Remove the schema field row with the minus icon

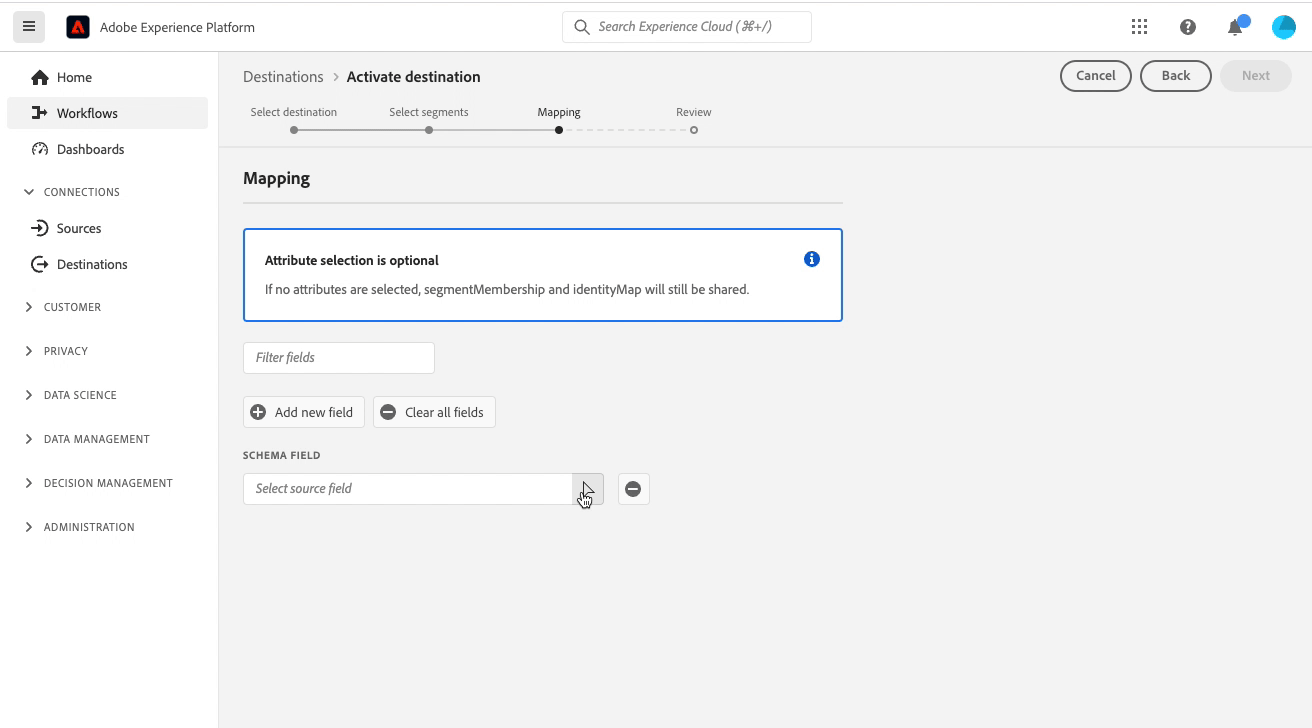coord(633,489)
